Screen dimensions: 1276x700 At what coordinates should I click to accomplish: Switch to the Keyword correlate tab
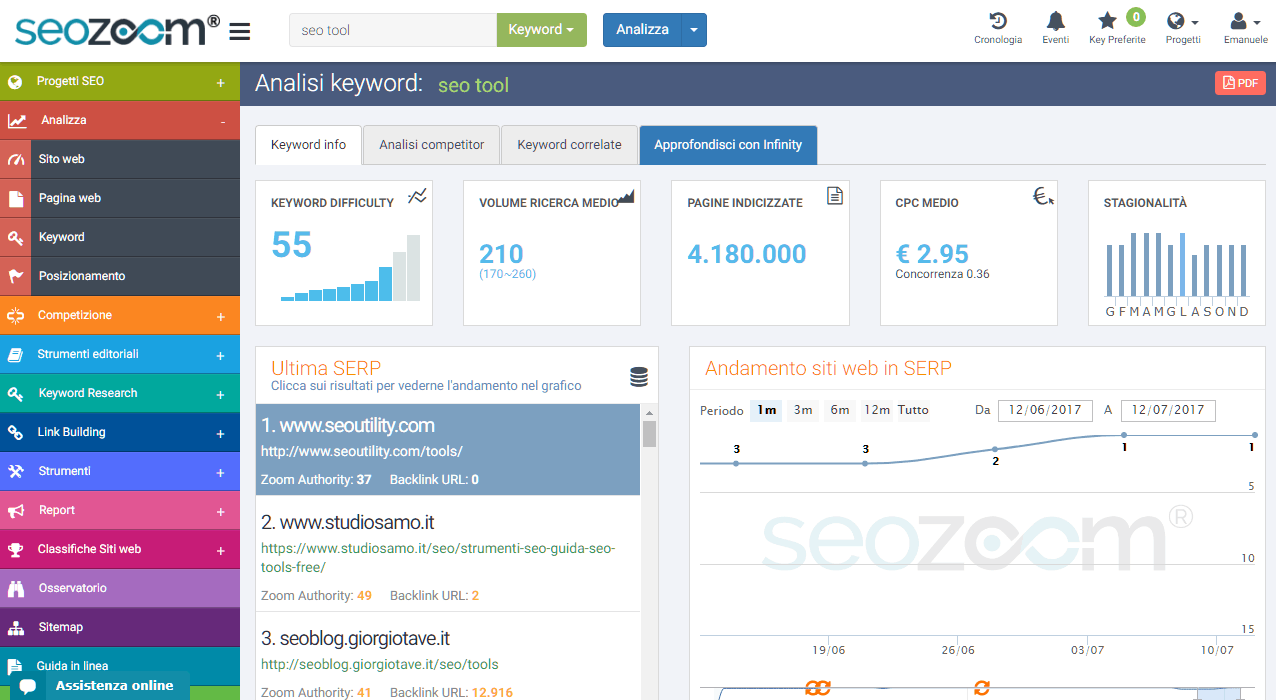pyautogui.click(x=569, y=145)
